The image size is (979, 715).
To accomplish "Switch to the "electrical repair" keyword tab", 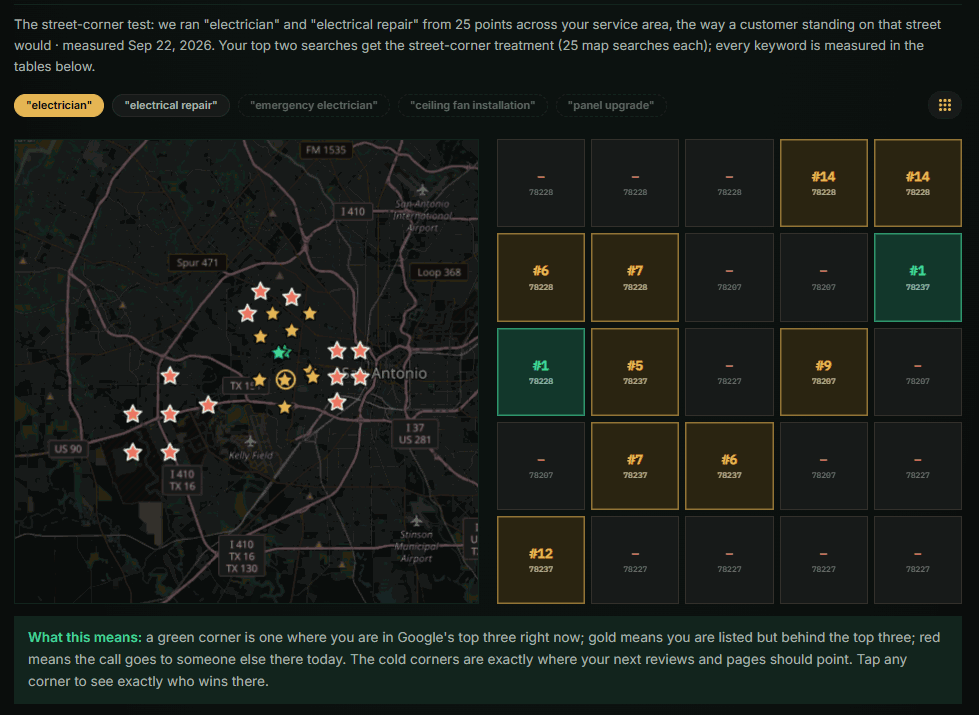I will click(x=171, y=106).
